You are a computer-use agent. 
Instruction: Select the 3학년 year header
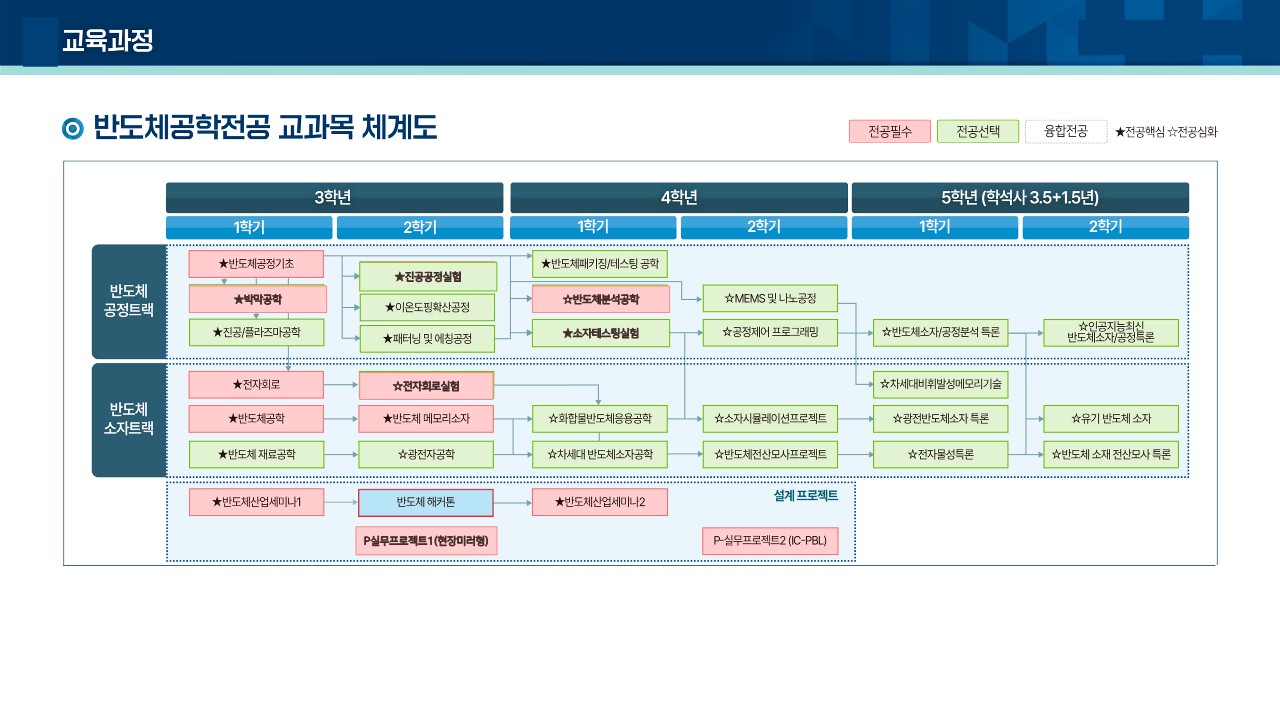pos(334,197)
